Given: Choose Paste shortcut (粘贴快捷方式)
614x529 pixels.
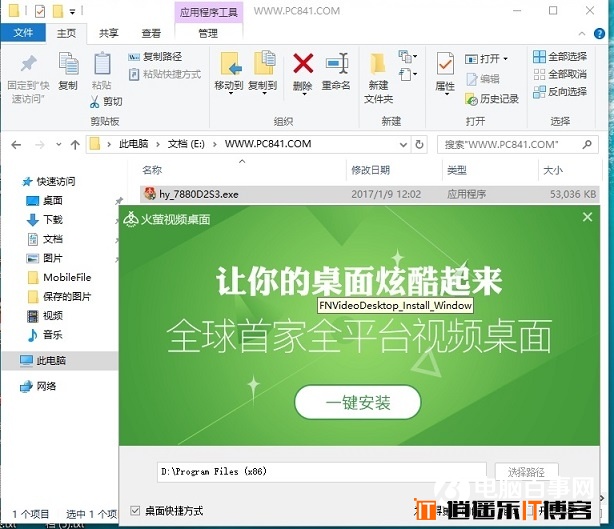Looking at the screenshot, I should point(165,74).
